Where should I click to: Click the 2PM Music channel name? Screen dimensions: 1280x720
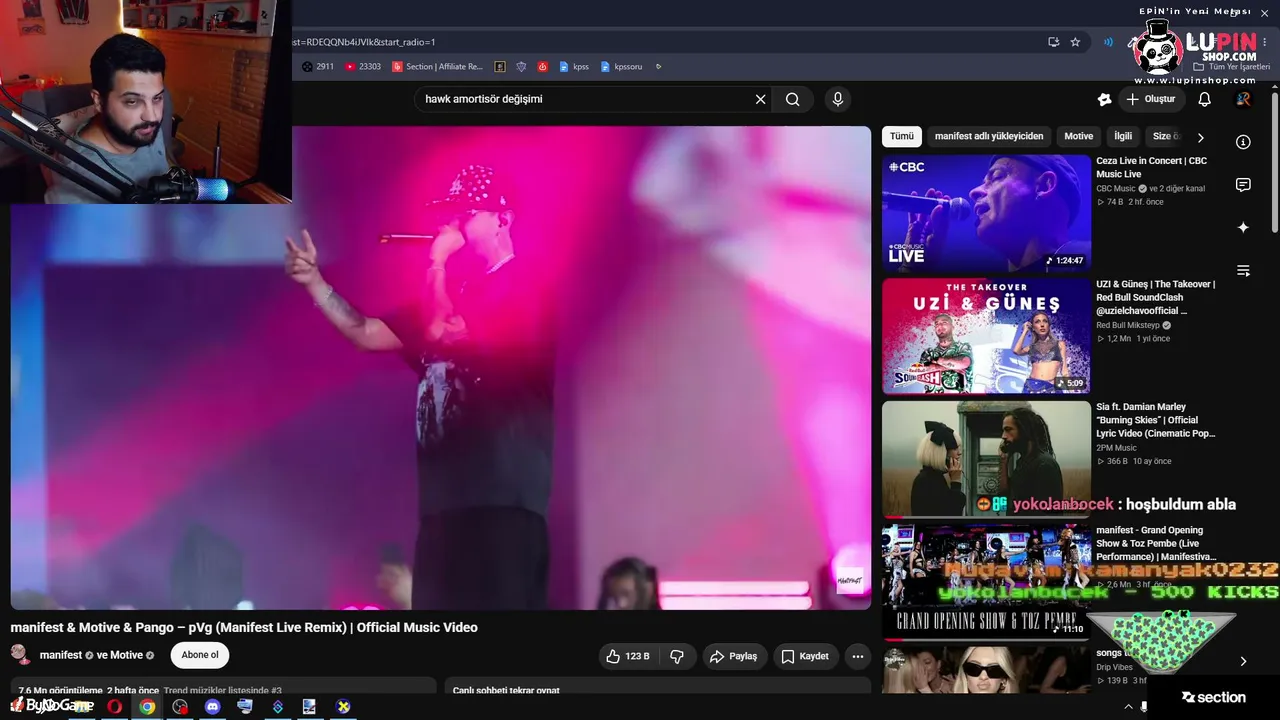click(x=1116, y=448)
